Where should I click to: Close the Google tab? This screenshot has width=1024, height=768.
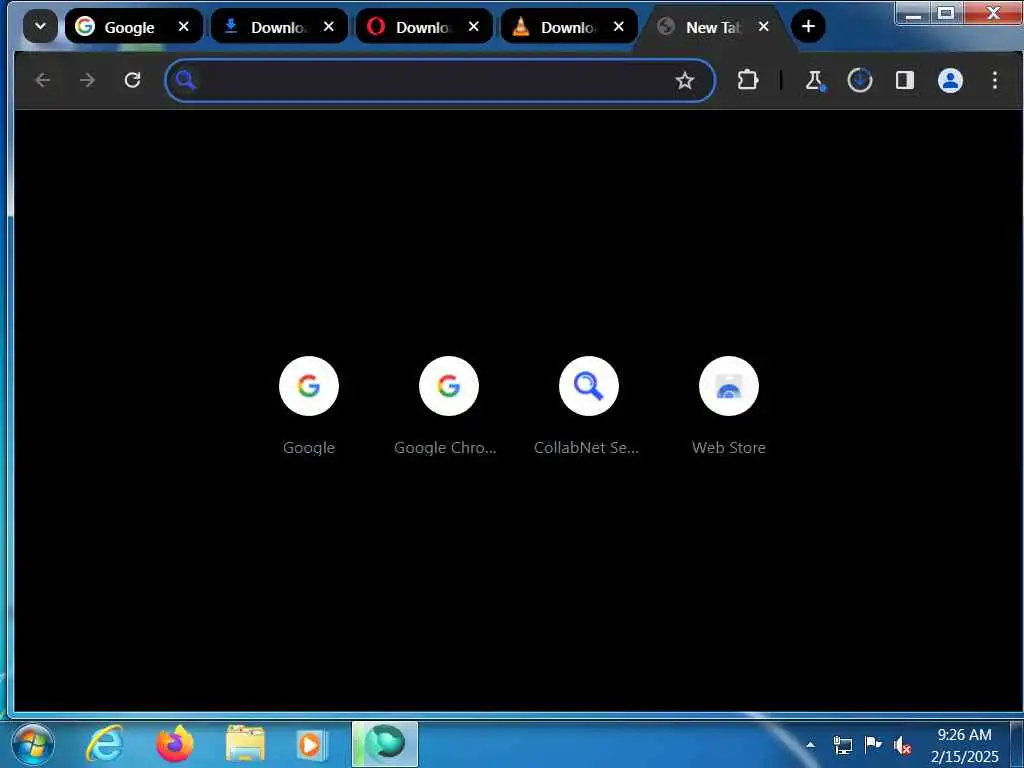click(x=184, y=27)
